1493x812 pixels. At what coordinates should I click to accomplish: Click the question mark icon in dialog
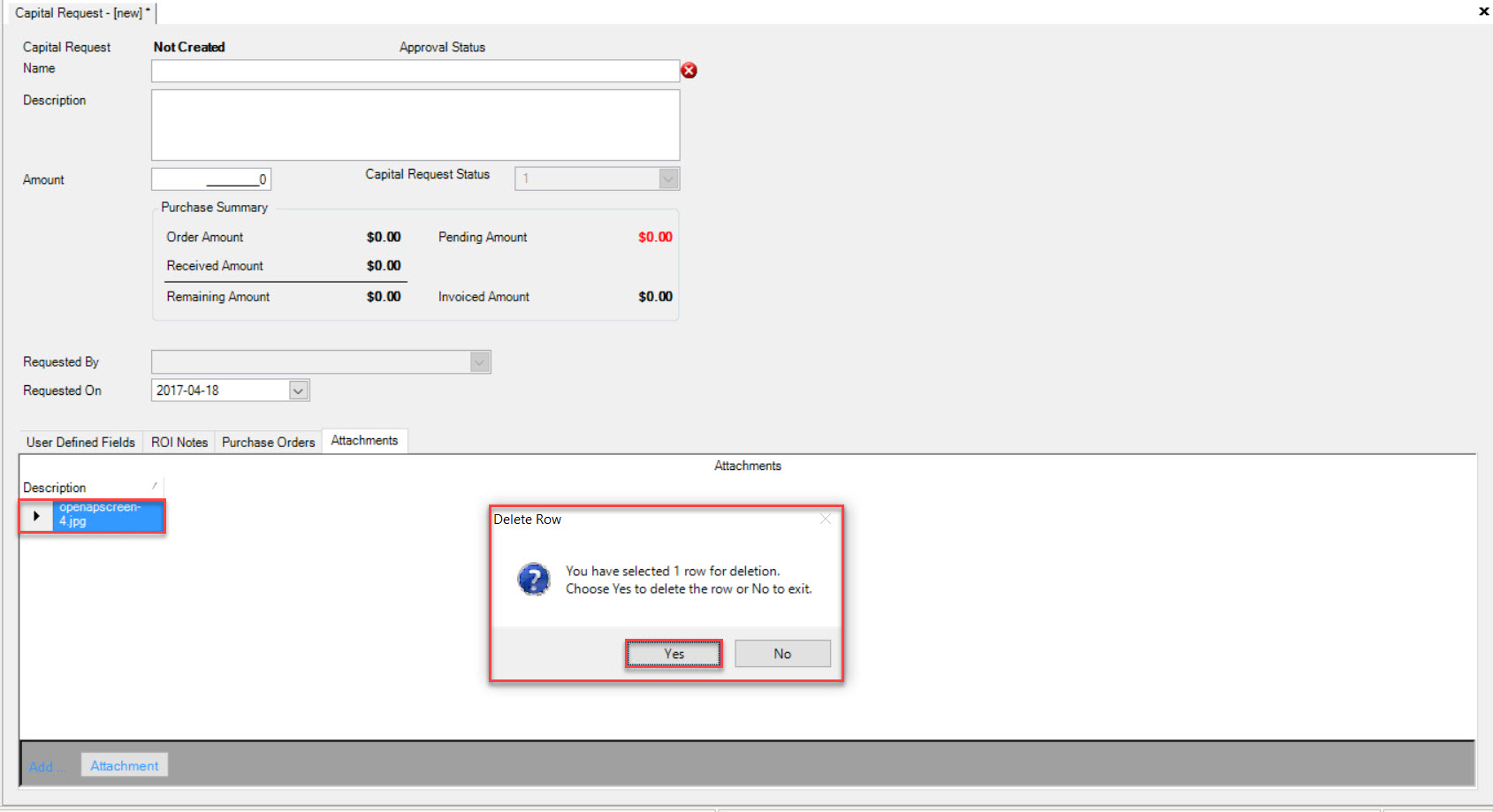click(x=534, y=580)
